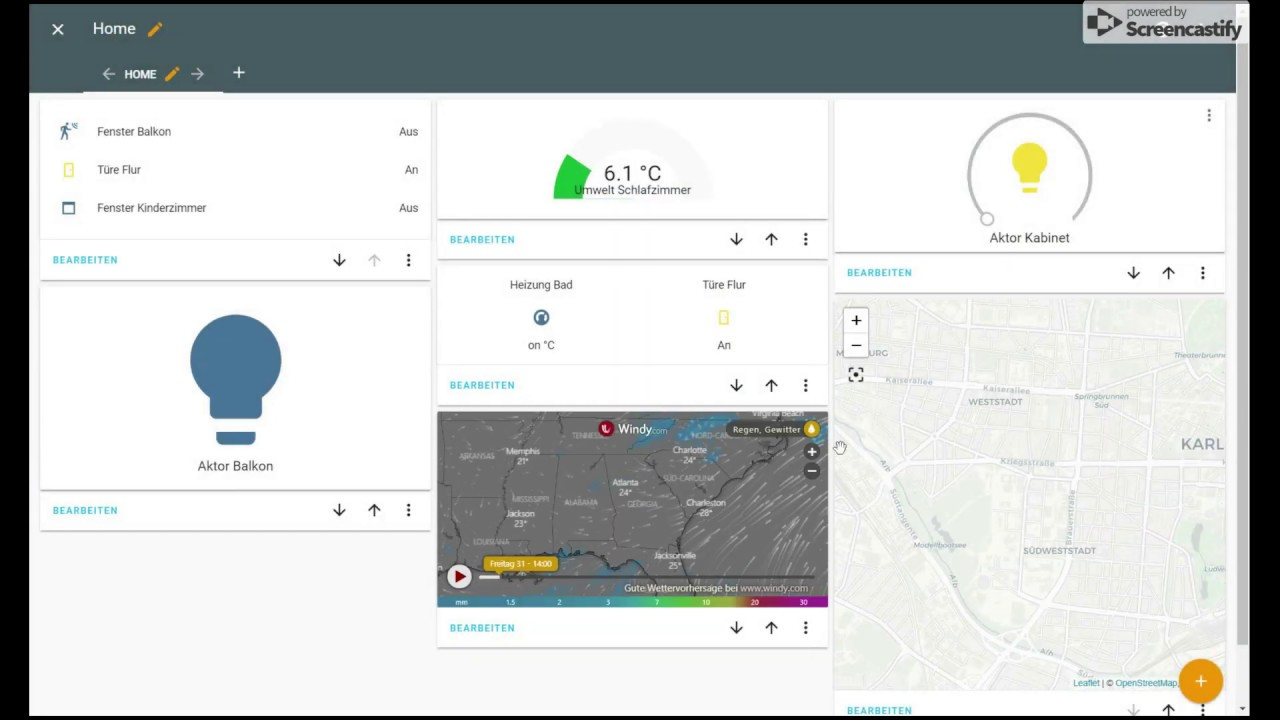Zoom in on the Windy weather map
The image size is (1280, 720).
[x=812, y=452]
